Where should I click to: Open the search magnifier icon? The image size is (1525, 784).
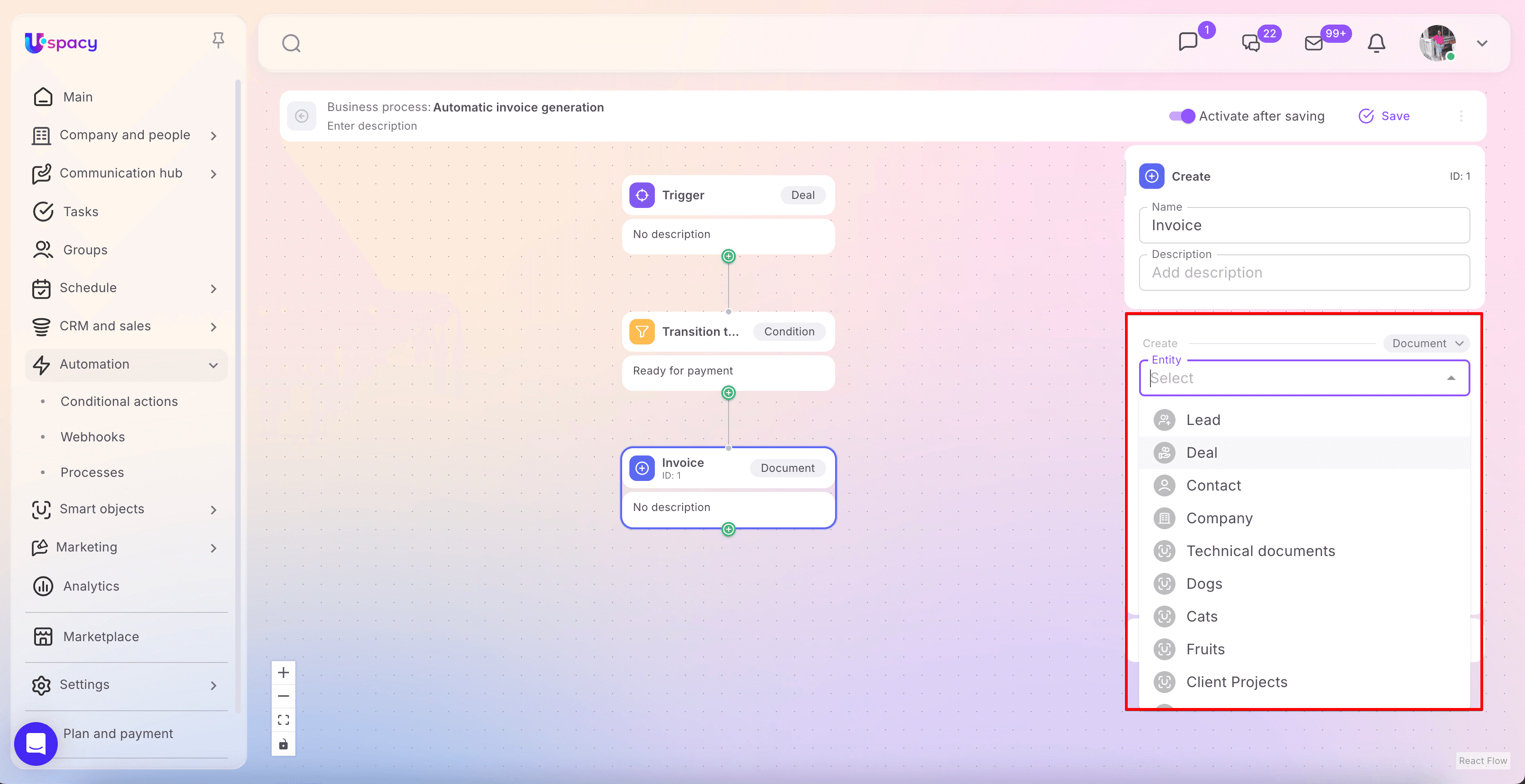point(291,43)
